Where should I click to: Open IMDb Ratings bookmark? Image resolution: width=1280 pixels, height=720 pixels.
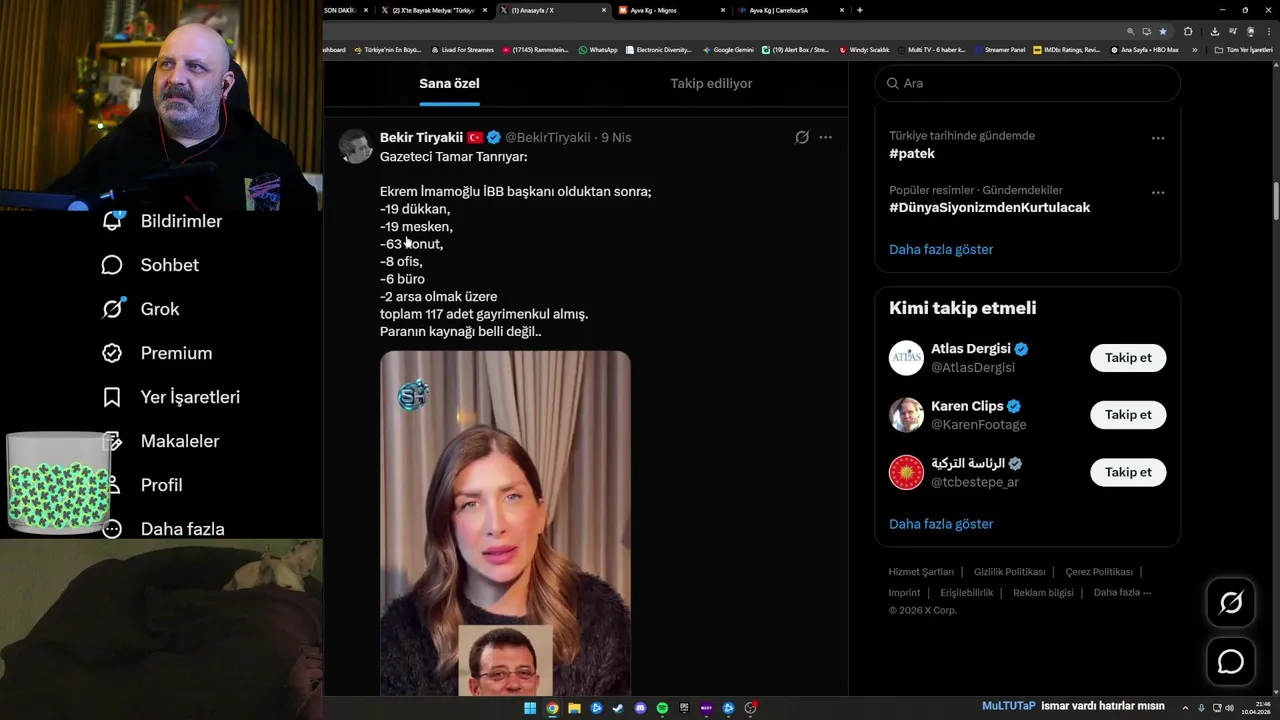pos(1066,50)
